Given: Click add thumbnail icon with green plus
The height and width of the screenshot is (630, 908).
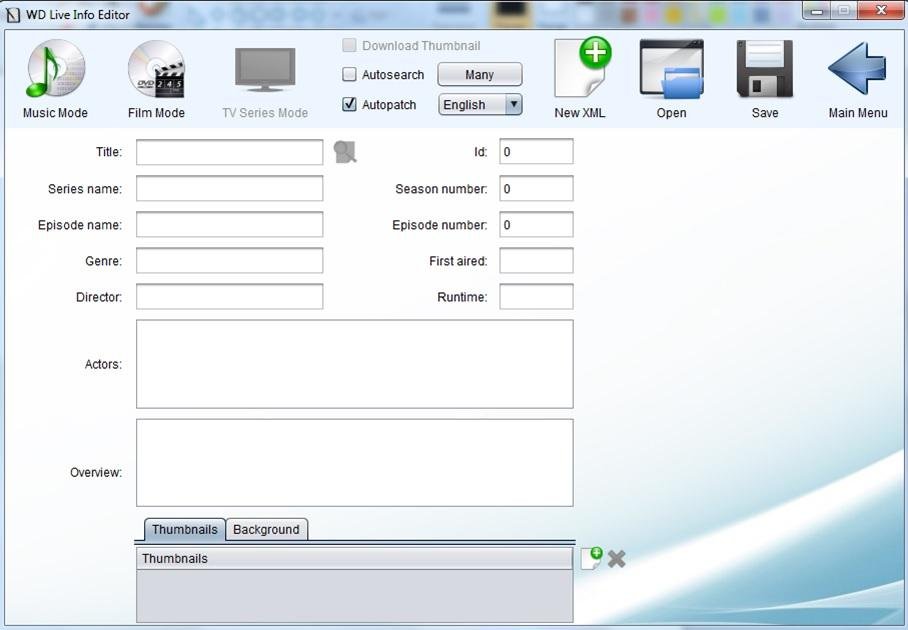Looking at the screenshot, I should (x=591, y=558).
